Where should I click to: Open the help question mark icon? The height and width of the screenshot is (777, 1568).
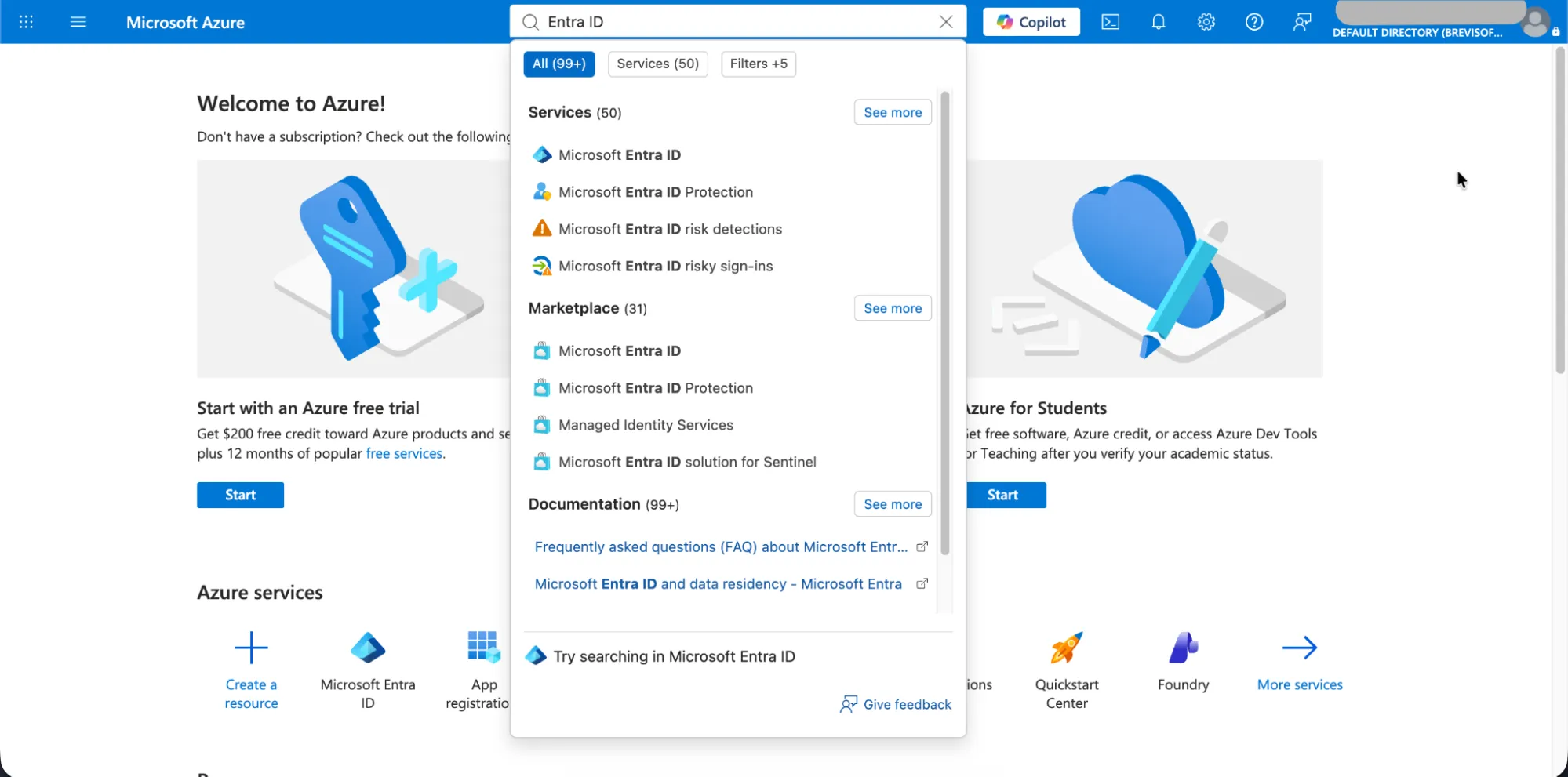pos(1254,22)
